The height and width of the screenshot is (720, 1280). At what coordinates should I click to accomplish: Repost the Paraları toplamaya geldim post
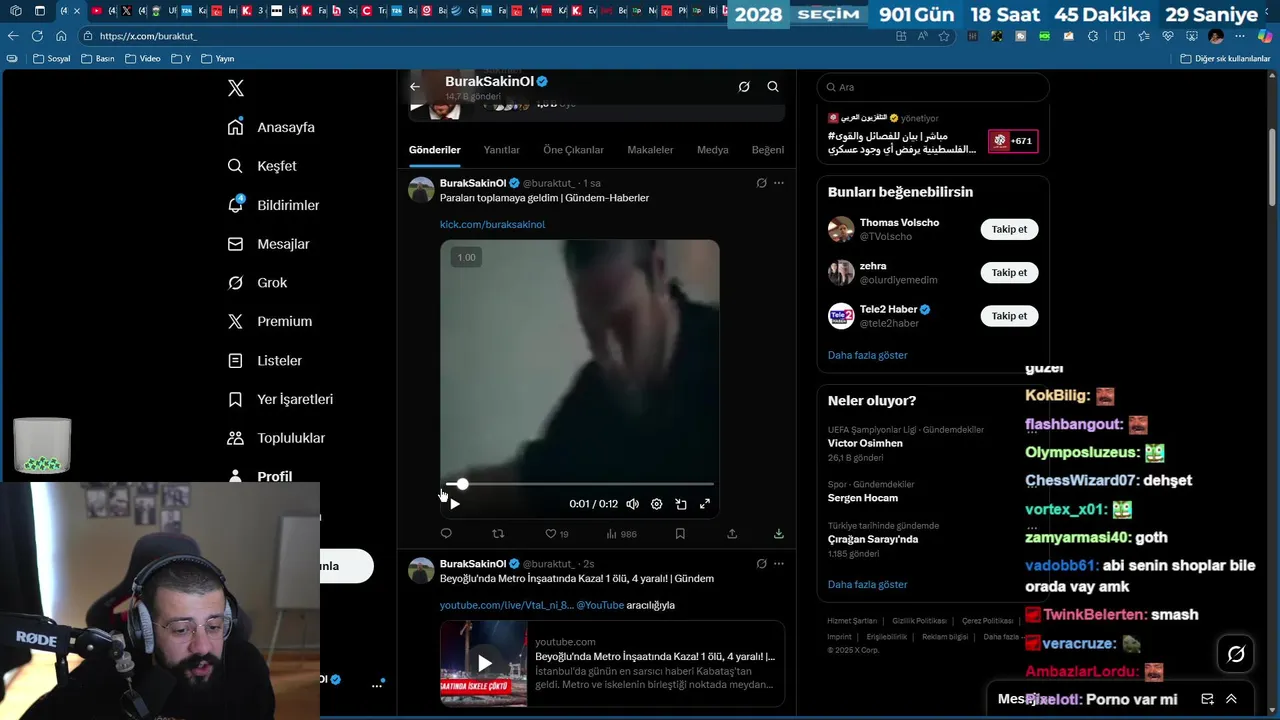(498, 534)
